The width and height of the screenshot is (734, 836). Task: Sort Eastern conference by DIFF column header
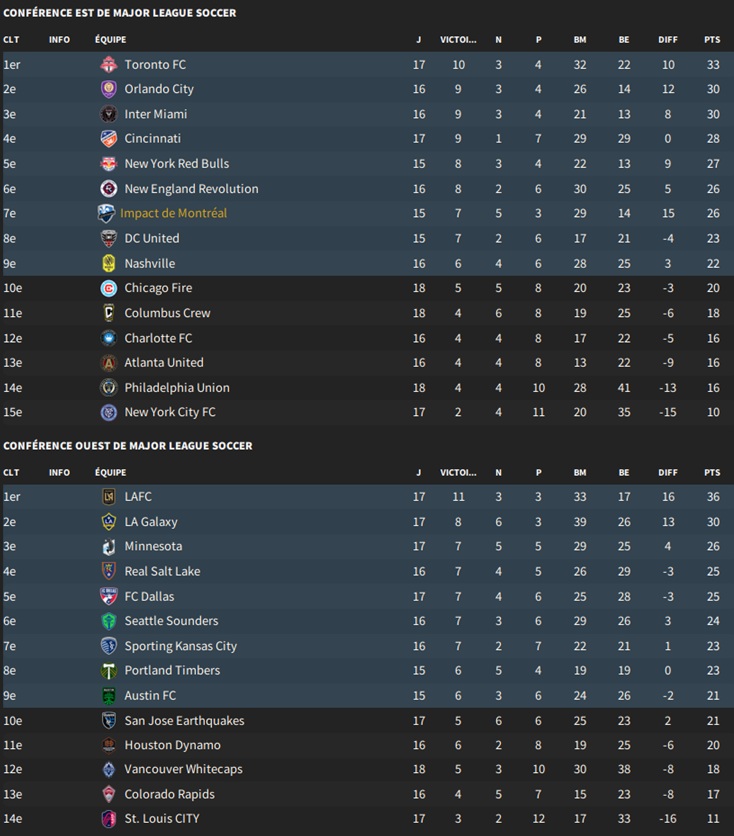(667, 40)
